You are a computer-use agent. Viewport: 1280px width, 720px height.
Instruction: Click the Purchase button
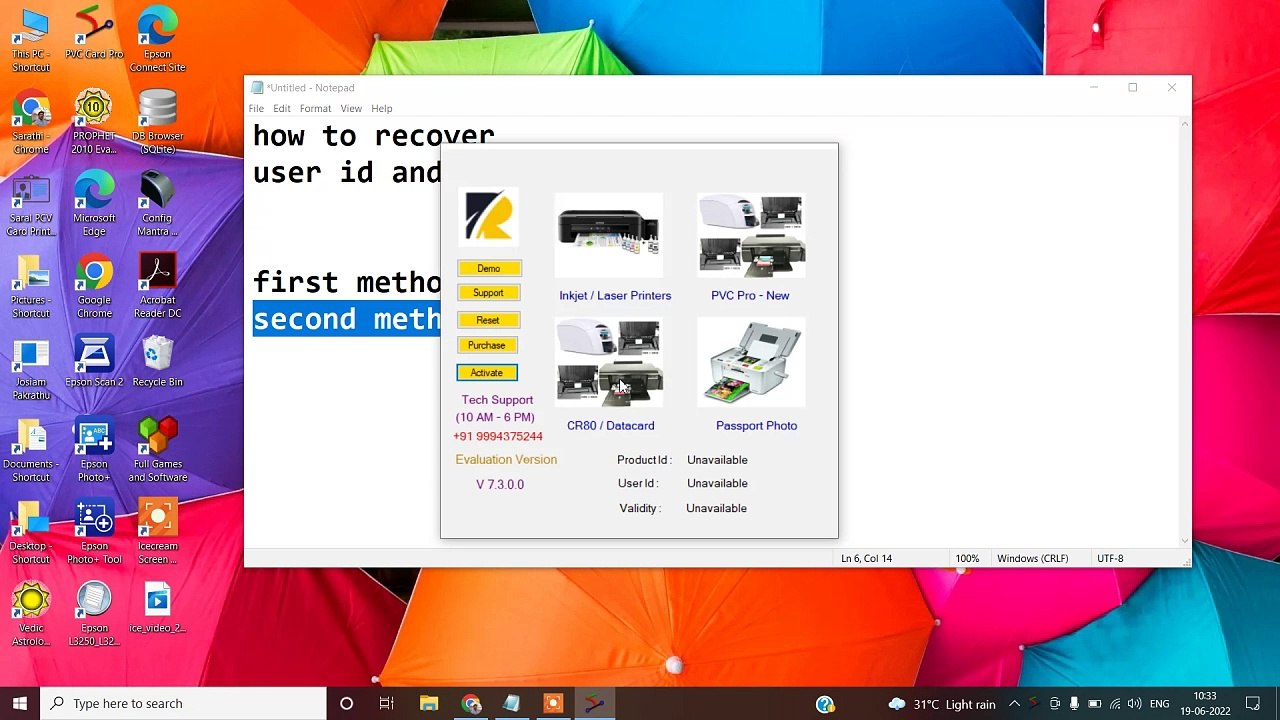click(x=487, y=345)
